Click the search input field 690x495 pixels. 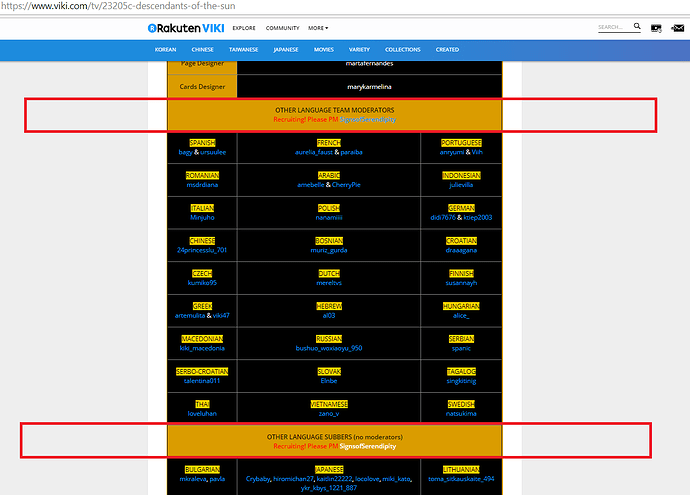coord(612,28)
